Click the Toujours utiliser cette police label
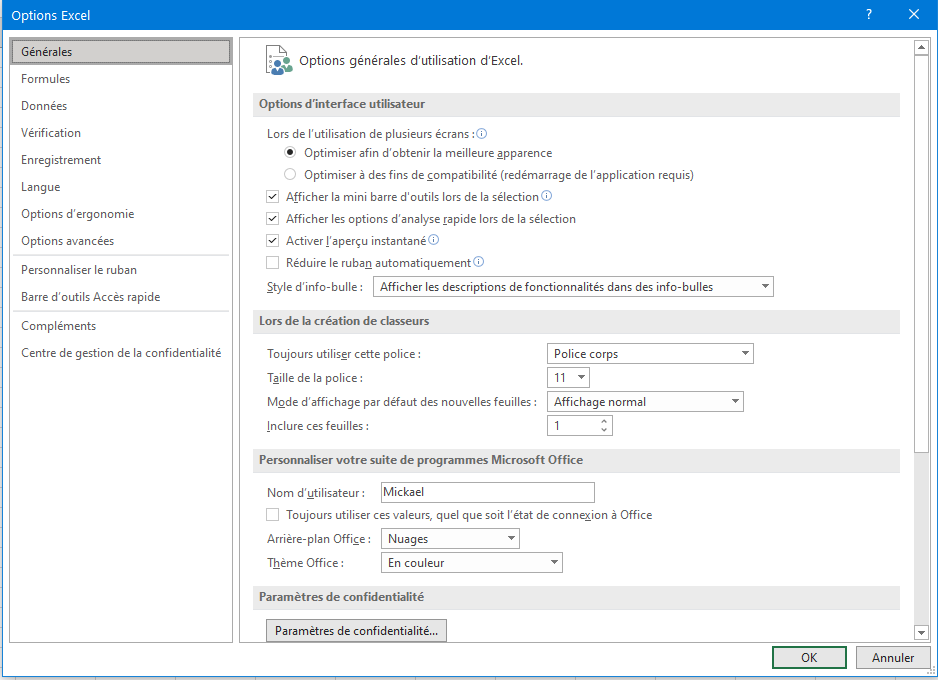The width and height of the screenshot is (938, 680). tap(344, 353)
